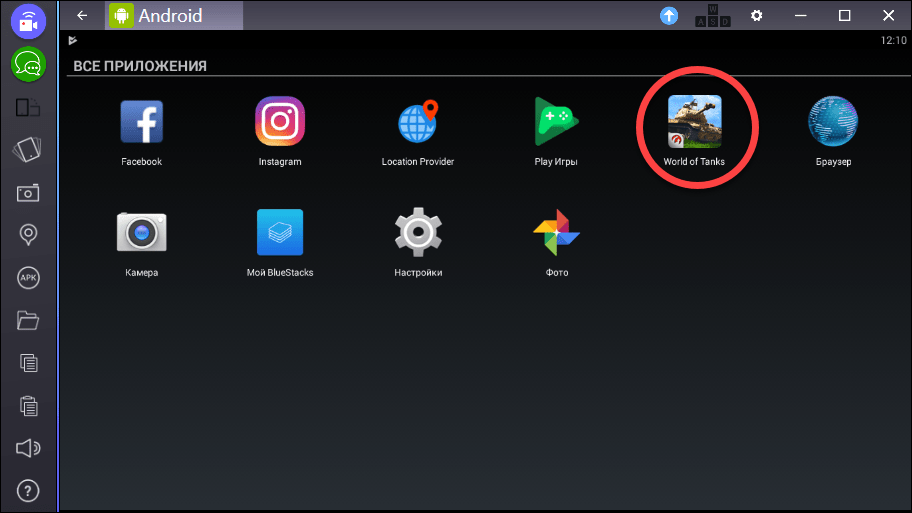This screenshot has height=513, width=912.
Task: Click the copy icon in sidebar
Action: point(28,363)
